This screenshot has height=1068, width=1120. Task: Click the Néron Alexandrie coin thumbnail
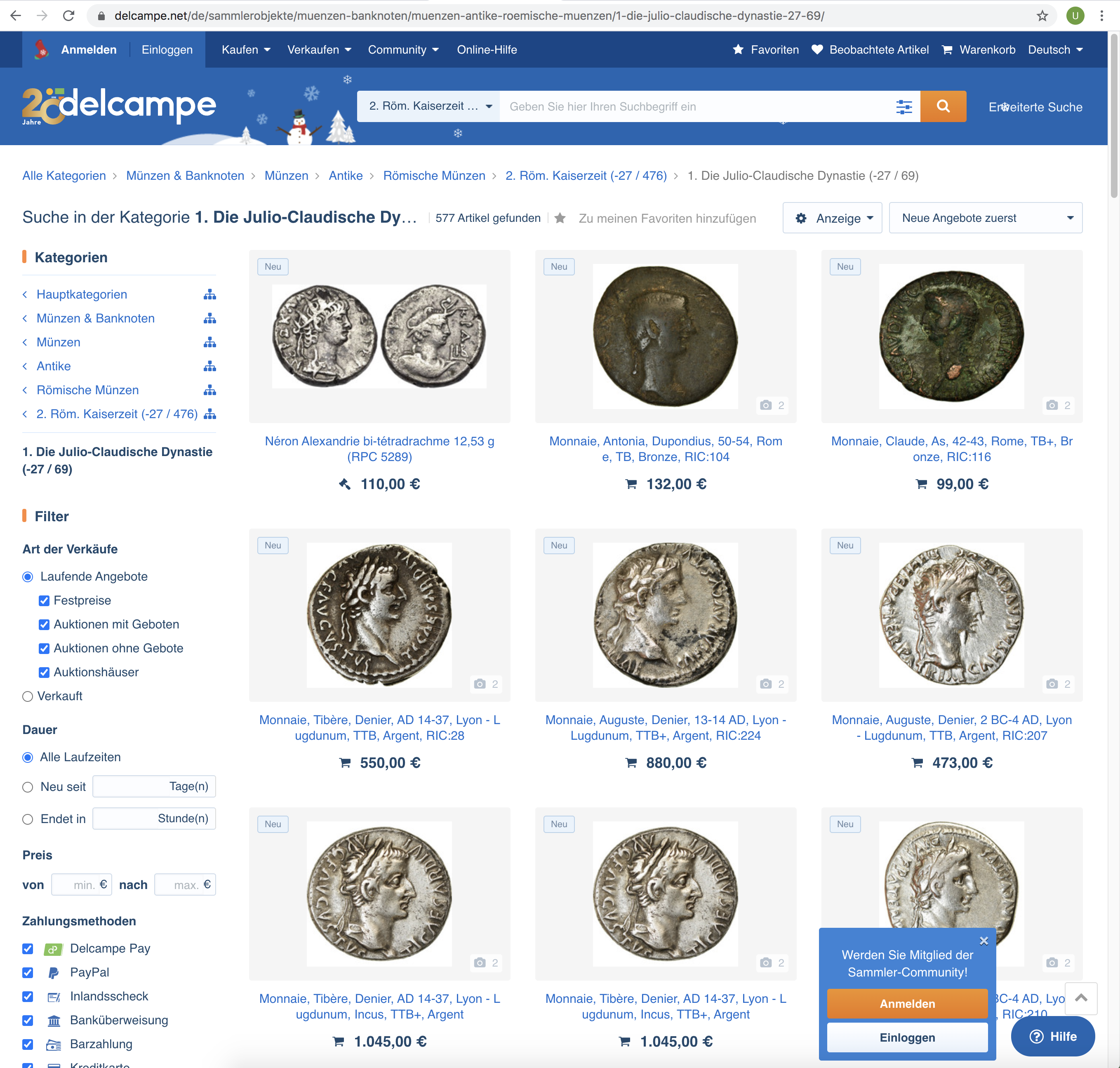[x=379, y=336]
